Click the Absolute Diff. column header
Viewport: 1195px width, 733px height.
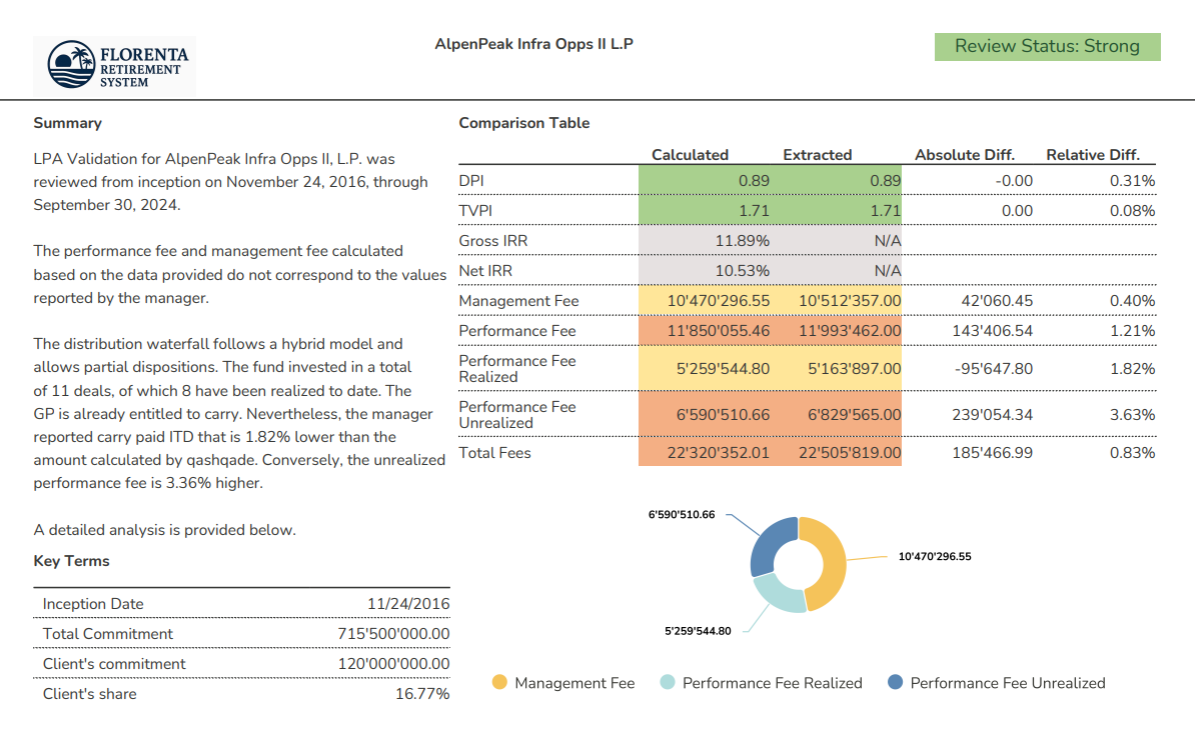tap(965, 155)
